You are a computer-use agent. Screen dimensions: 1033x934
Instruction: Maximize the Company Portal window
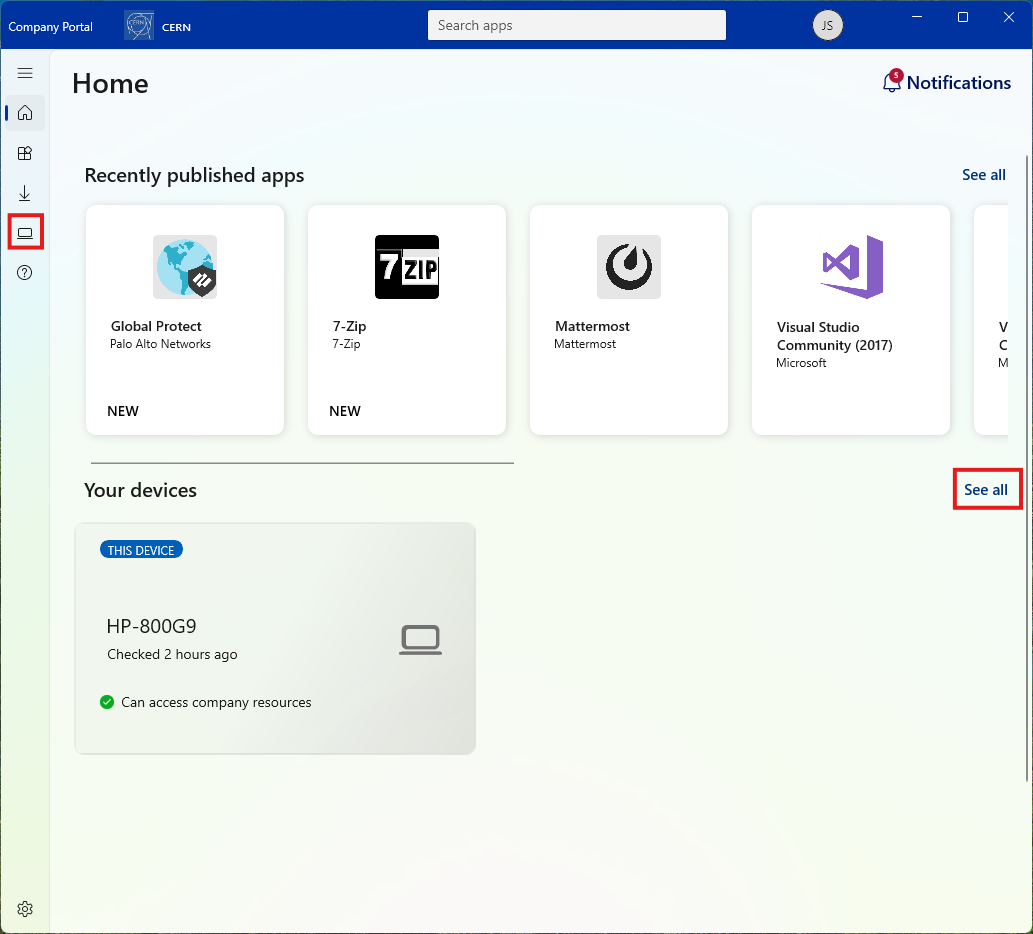coord(963,17)
